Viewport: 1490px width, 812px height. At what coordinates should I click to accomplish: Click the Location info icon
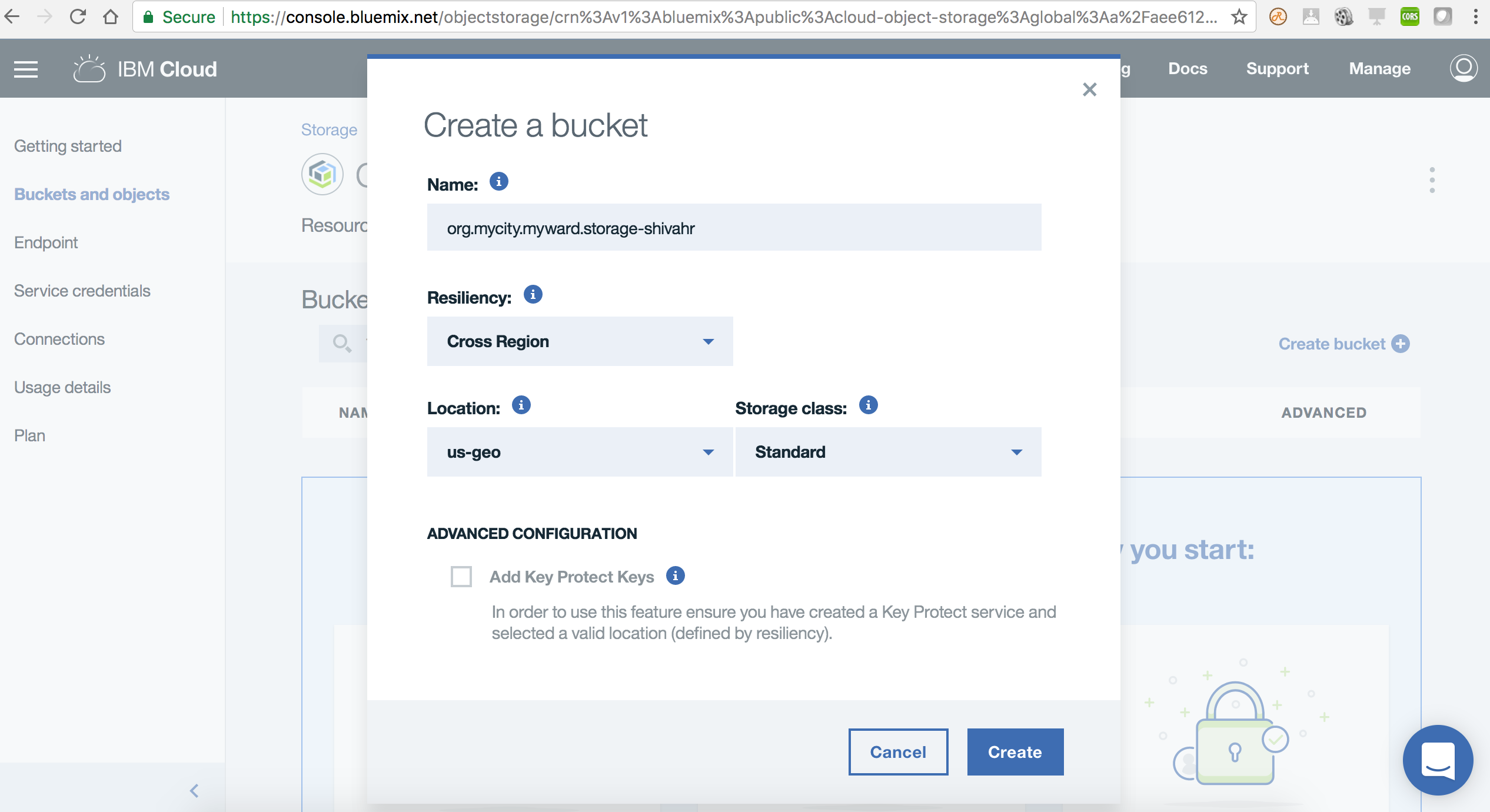coord(521,405)
